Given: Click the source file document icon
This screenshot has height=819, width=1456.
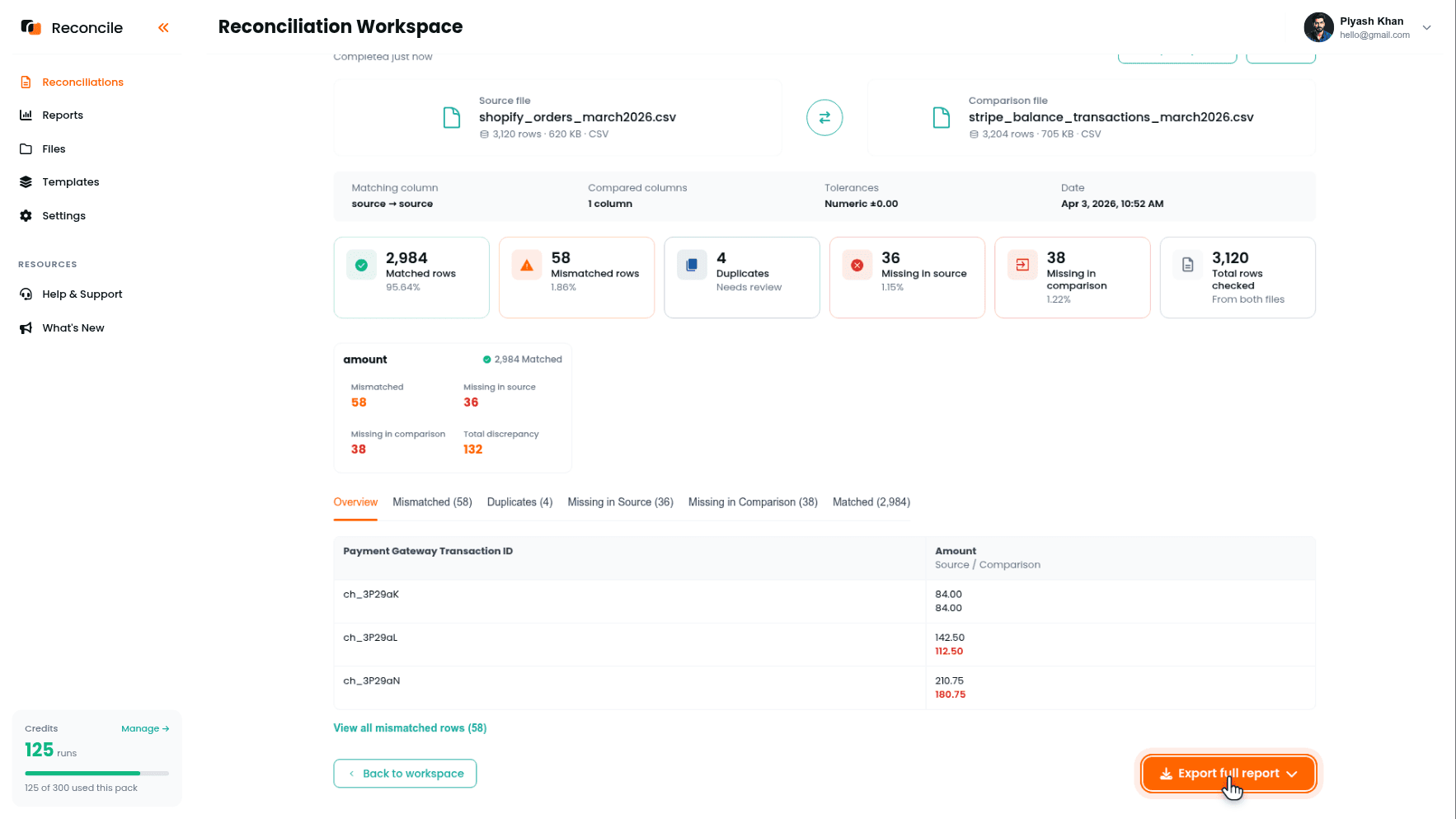Looking at the screenshot, I should [x=452, y=118].
